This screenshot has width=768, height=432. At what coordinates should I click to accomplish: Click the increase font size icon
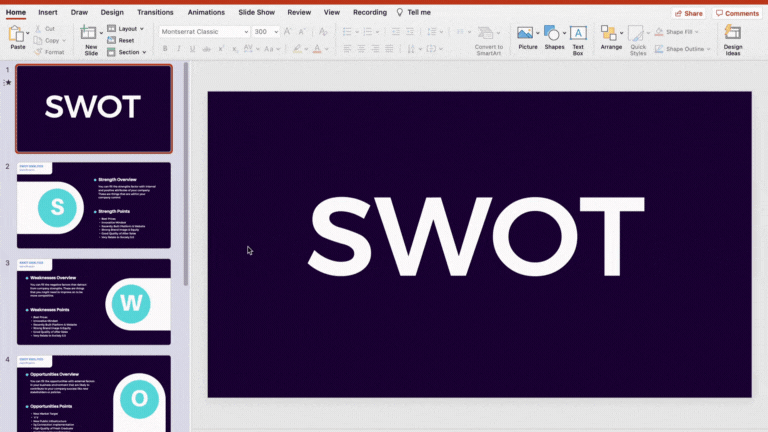tap(288, 31)
